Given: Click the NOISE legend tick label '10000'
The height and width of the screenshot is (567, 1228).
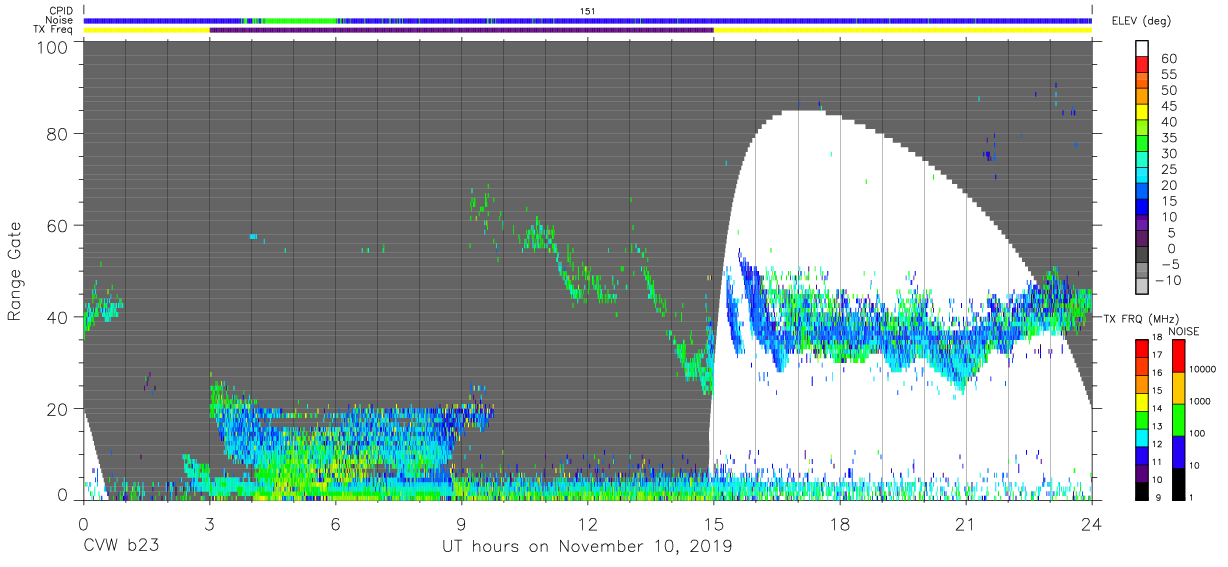Looking at the screenshot, I should [1202, 368].
